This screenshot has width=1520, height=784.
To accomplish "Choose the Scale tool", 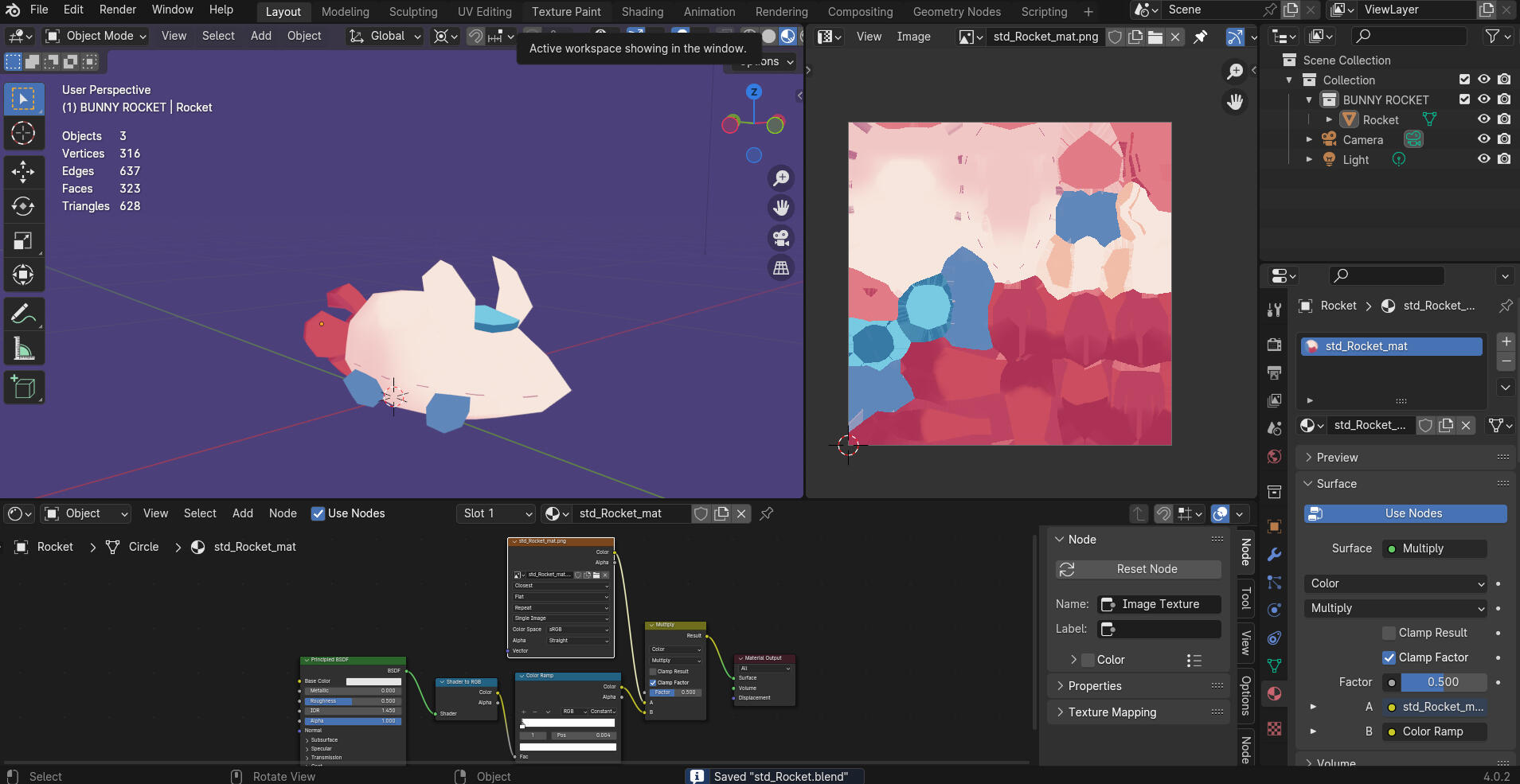I will click(x=23, y=240).
